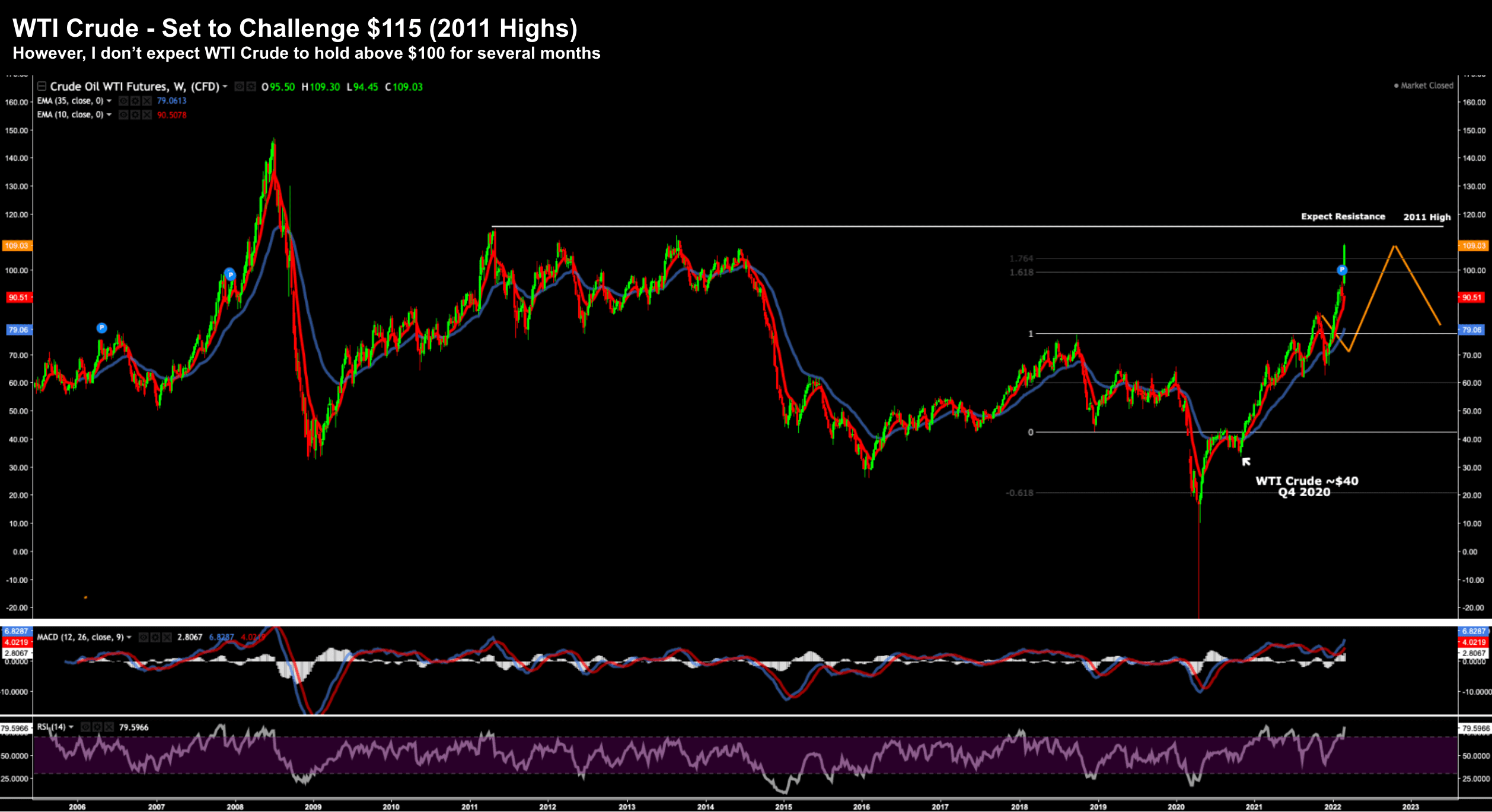Open settings gear for MACD indicator
Viewport: 1492px width, 812px height.
[155, 637]
